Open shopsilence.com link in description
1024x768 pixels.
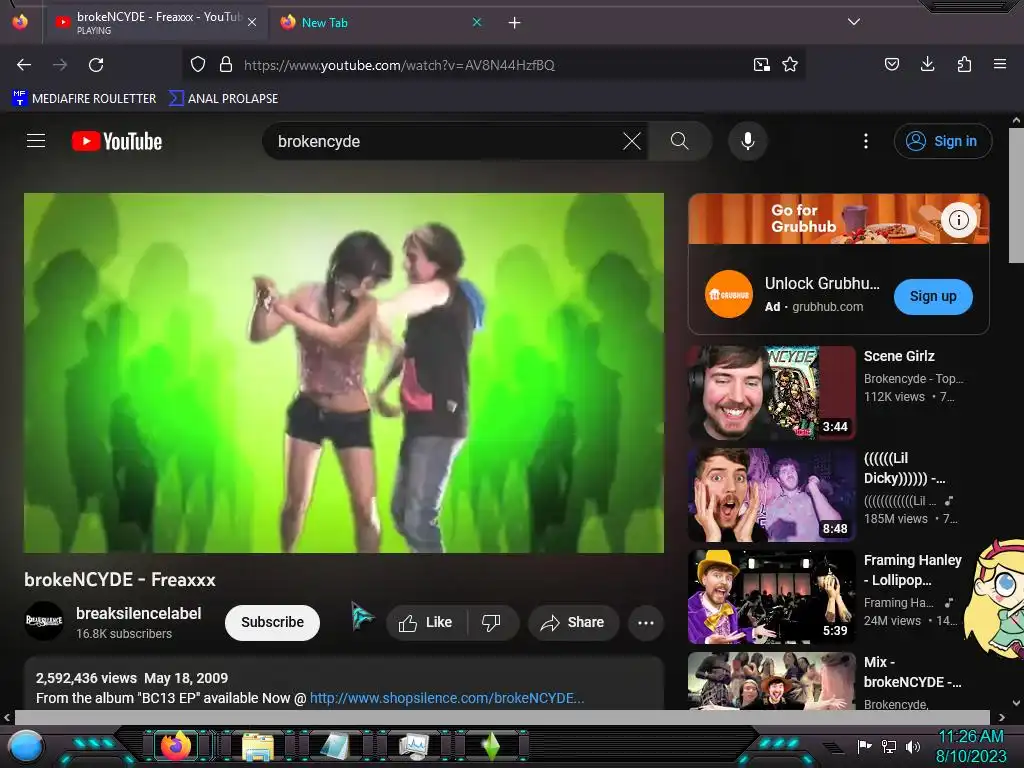447,698
